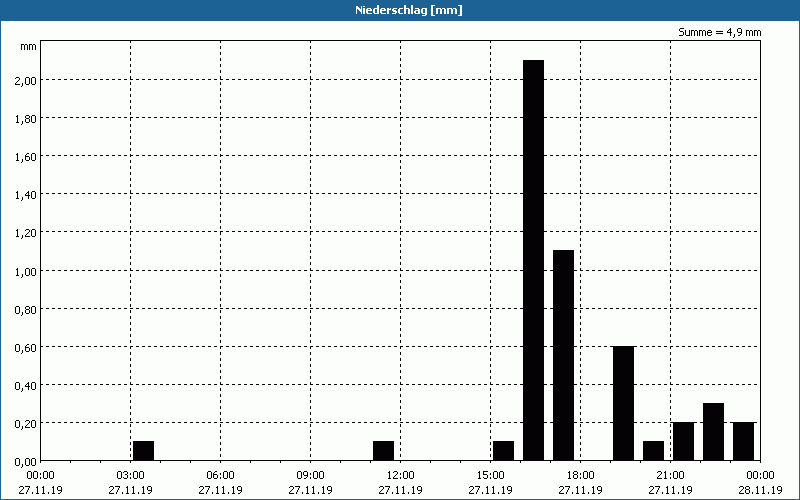The height and width of the screenshot is (500, 800).
Task: Click the 12:00 x-axis time label
Action: 401,476
